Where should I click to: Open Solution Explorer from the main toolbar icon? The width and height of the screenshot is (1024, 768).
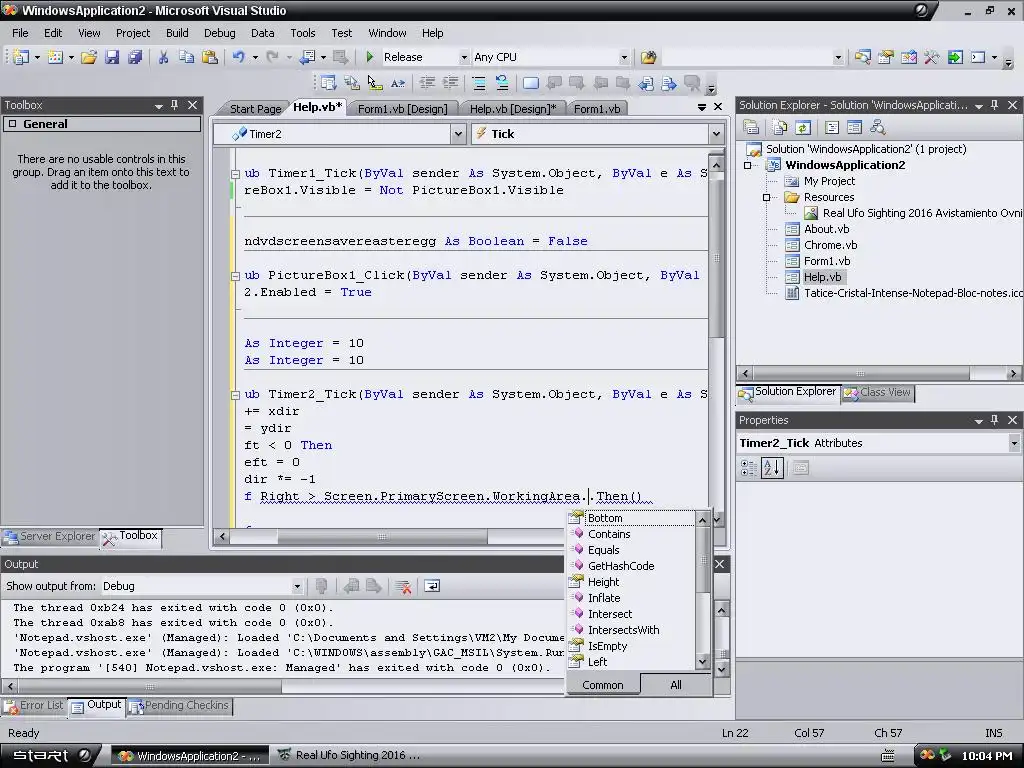pyautogui.click(x=863, y=57)
